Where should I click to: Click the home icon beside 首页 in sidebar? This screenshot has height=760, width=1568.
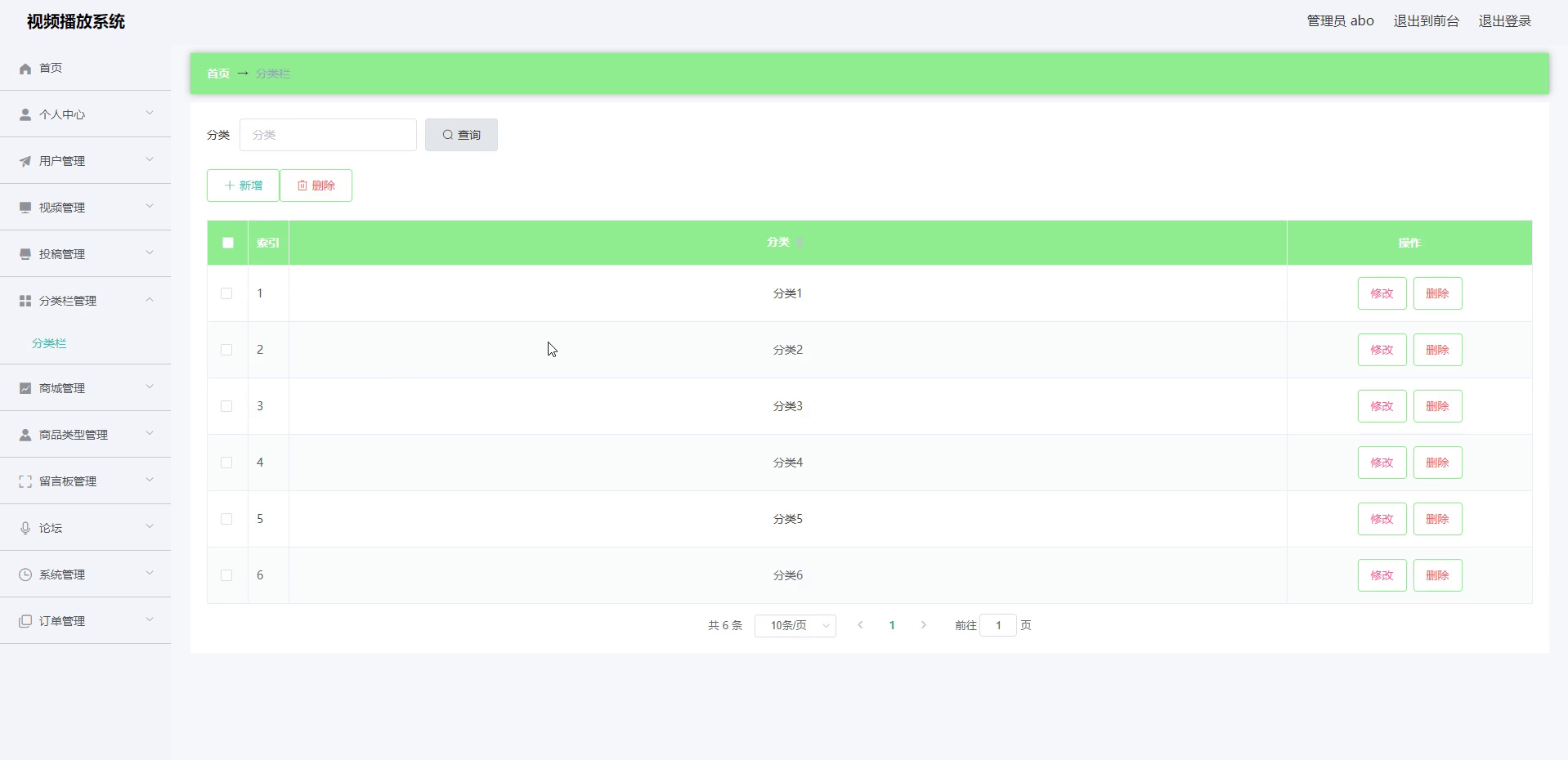pos(25,69)
